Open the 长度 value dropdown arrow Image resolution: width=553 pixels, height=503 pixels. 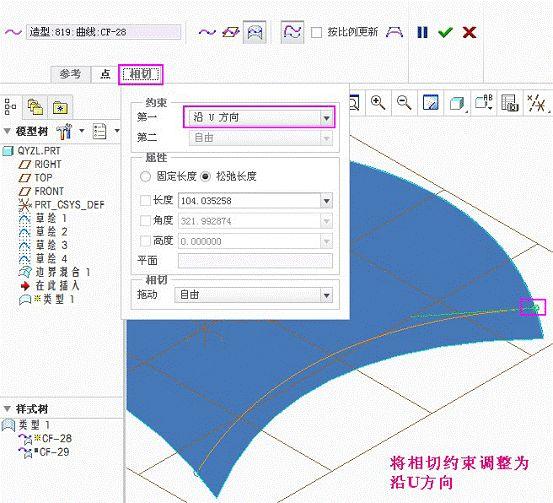tap(326, 201)
